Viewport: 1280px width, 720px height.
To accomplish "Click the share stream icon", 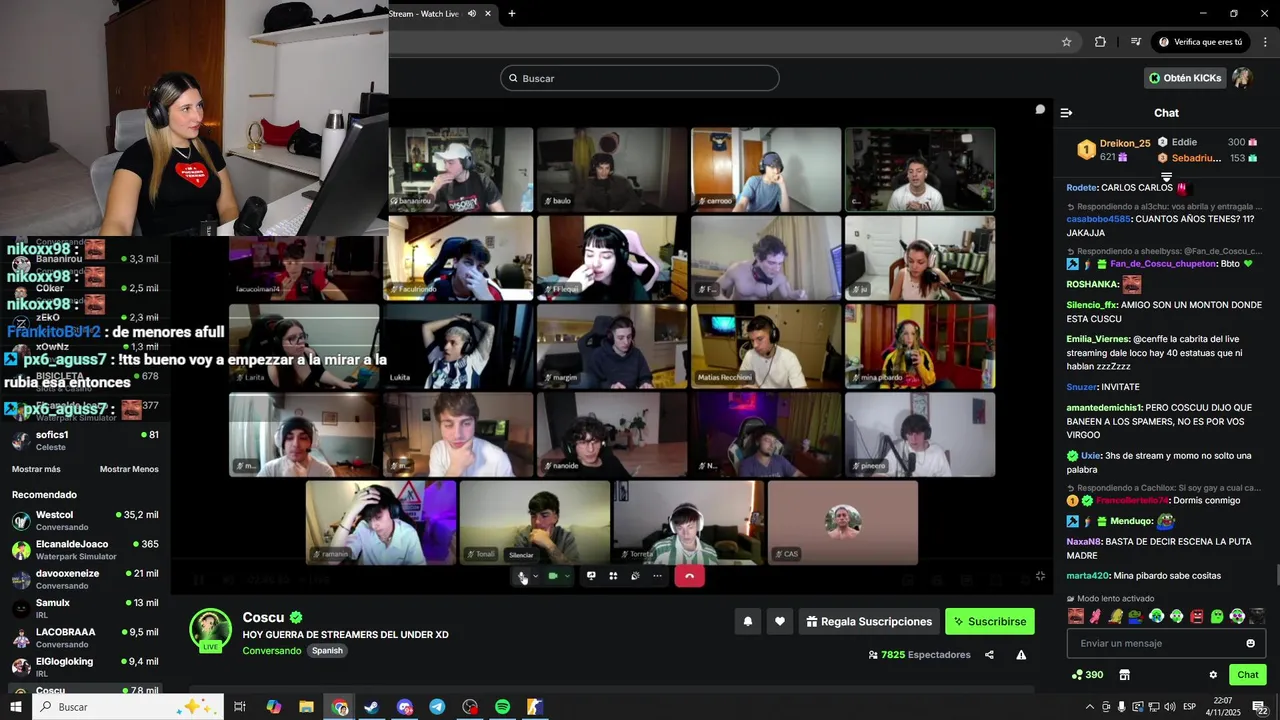I will [989, 655].
